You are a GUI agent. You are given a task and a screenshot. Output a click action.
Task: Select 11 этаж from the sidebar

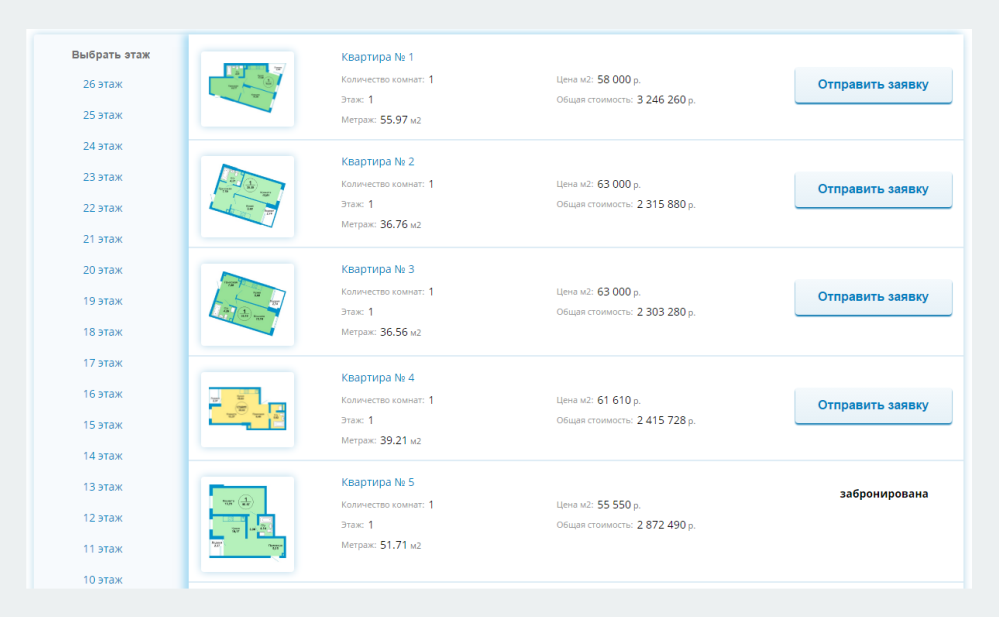click(103, 549)
